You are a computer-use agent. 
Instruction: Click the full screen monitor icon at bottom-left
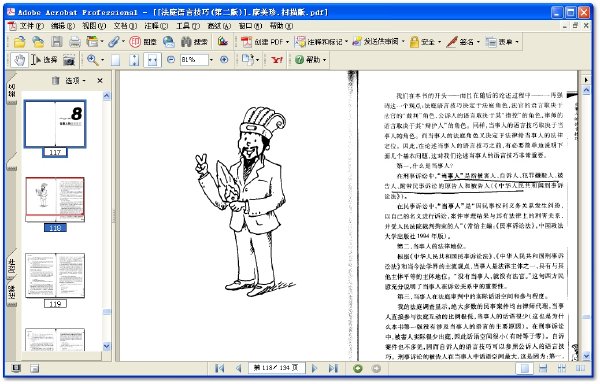click(x=16, y=368)
